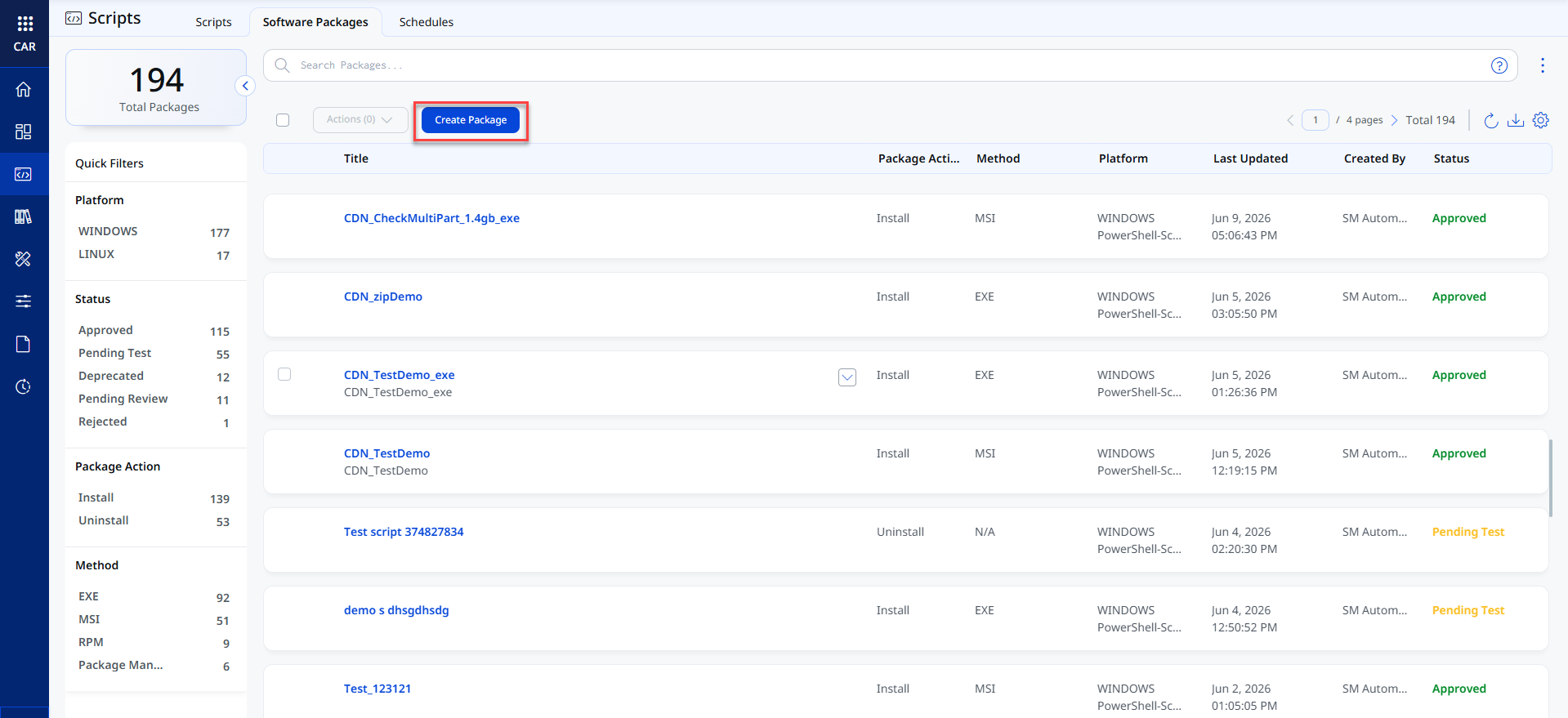
Task: Switch to Software Packages tab
Action: point(315,22)
